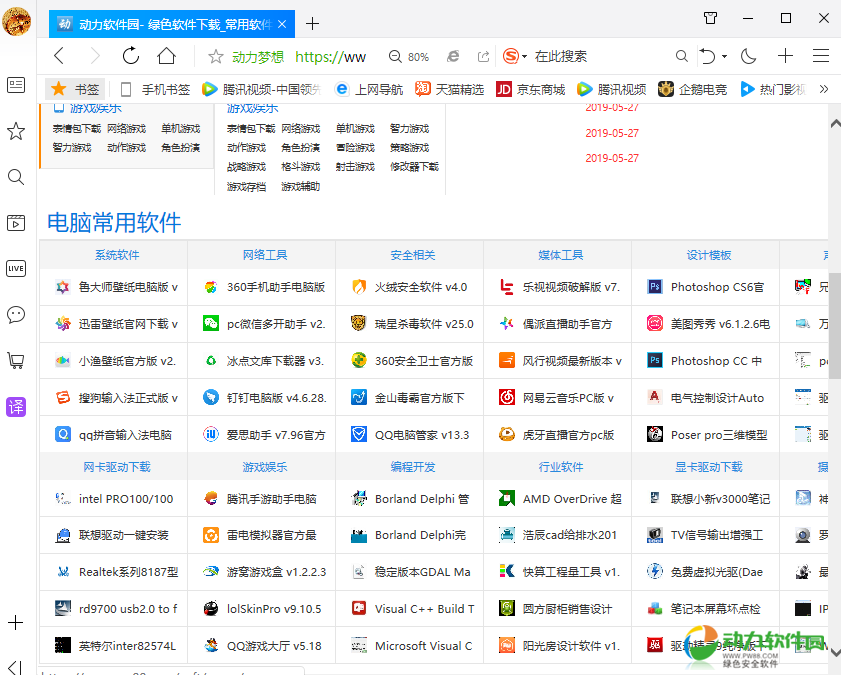Screen dimensions: 841x675
Task: Click the address bar URL
Action: coord(330,57)
